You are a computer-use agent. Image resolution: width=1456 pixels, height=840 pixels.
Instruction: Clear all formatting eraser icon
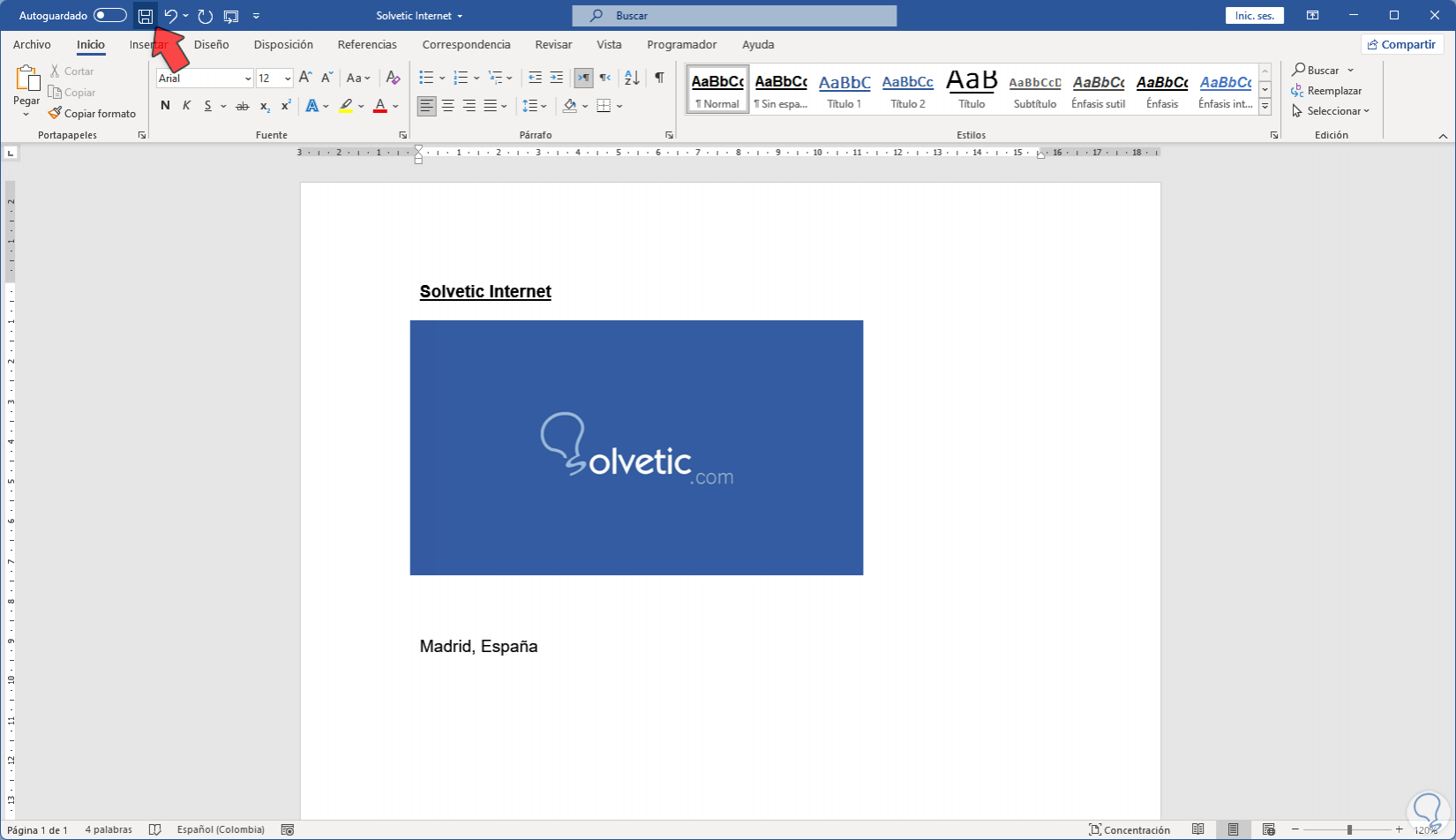pos(394,78)
